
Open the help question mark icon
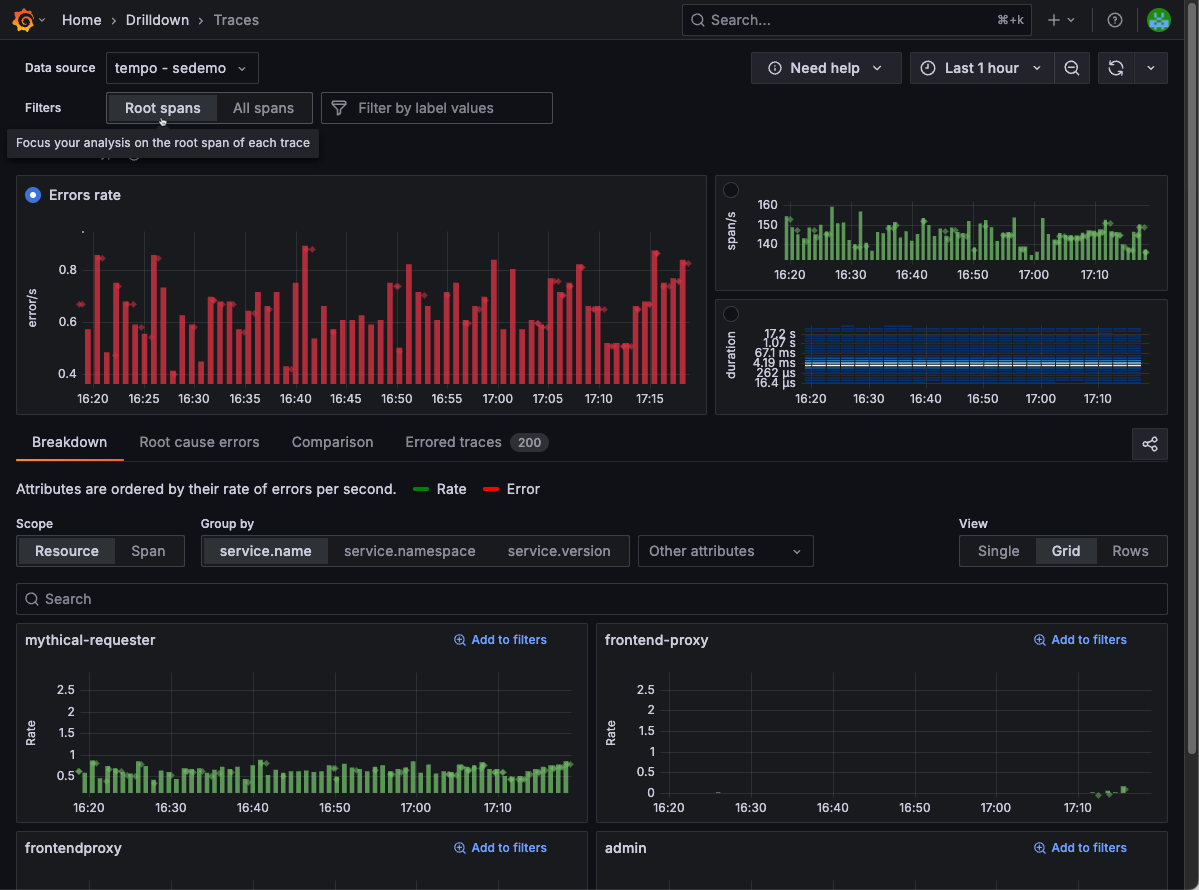pos(1115,20)
